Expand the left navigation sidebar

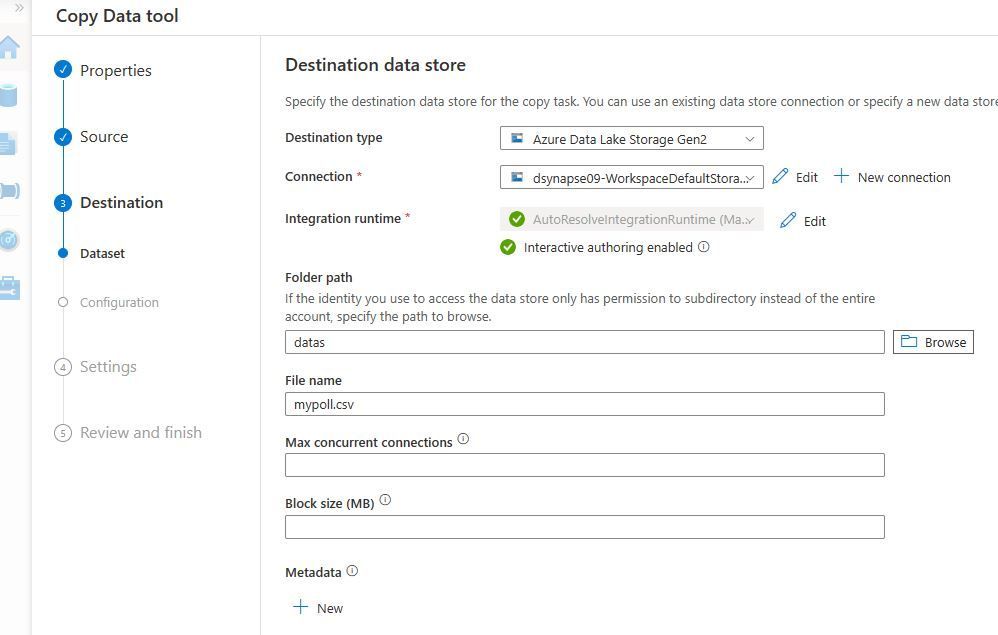click(x=18, y=8)
